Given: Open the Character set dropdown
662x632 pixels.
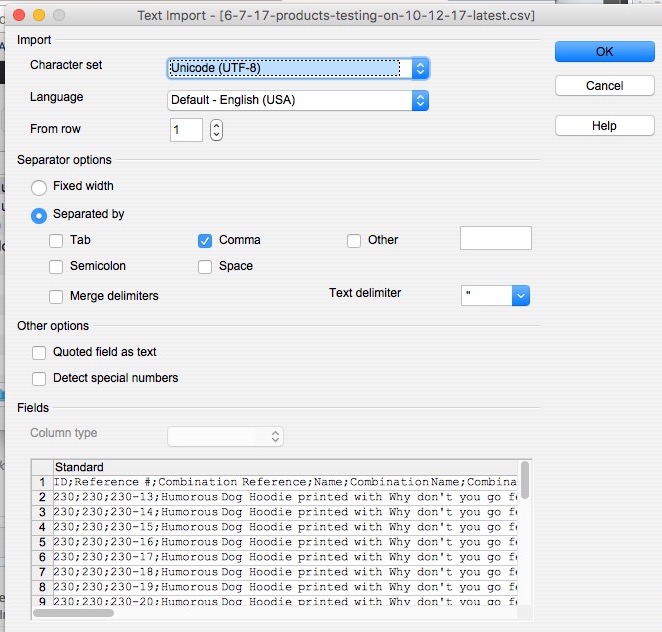Looking at the screenshot, I should click(297, 68).
